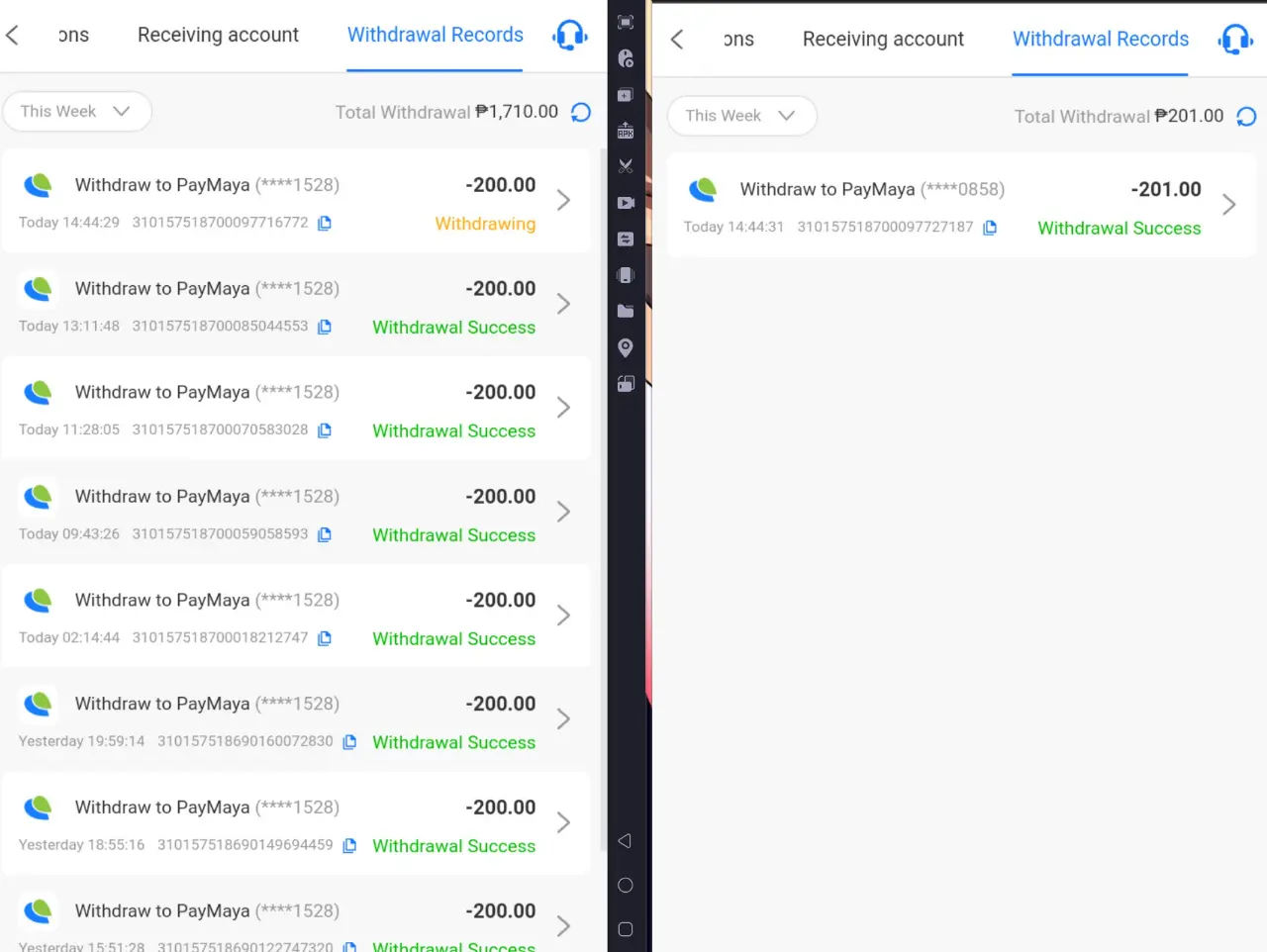The height and width of the screenshot is (952, 1267).
Task: Click the Today 02:14:44 timestamp
Action: coord(69,638)
